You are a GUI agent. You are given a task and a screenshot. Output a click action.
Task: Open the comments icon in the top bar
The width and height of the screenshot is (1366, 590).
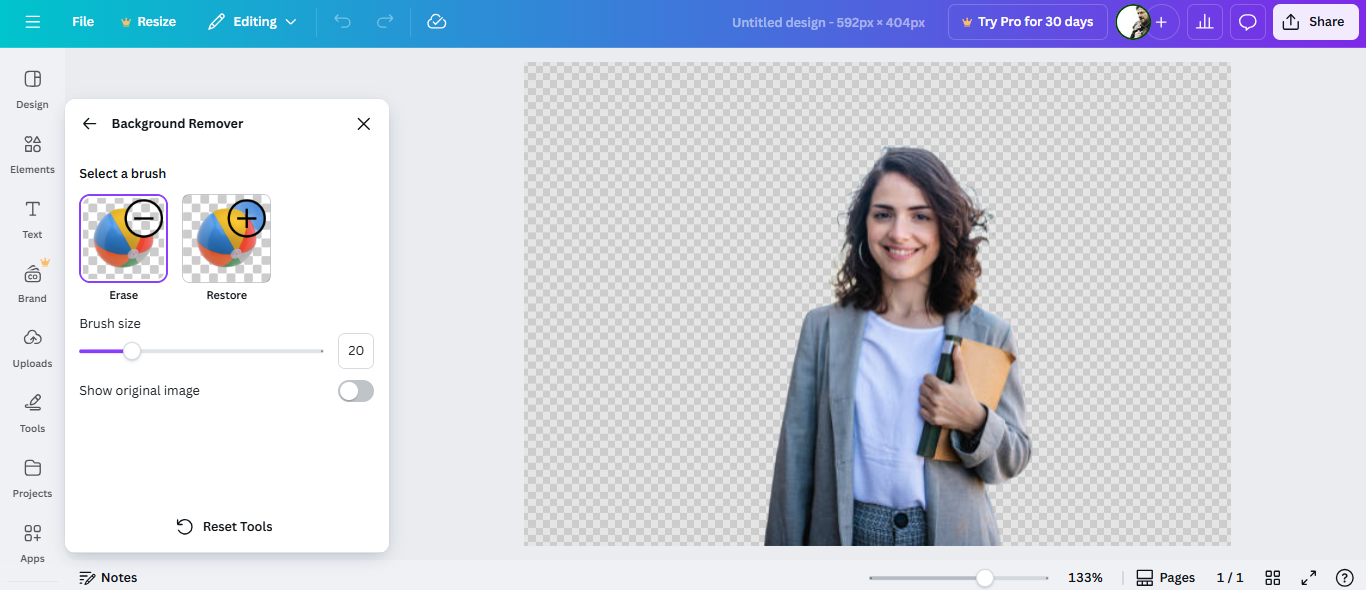tap(1247, 21)
